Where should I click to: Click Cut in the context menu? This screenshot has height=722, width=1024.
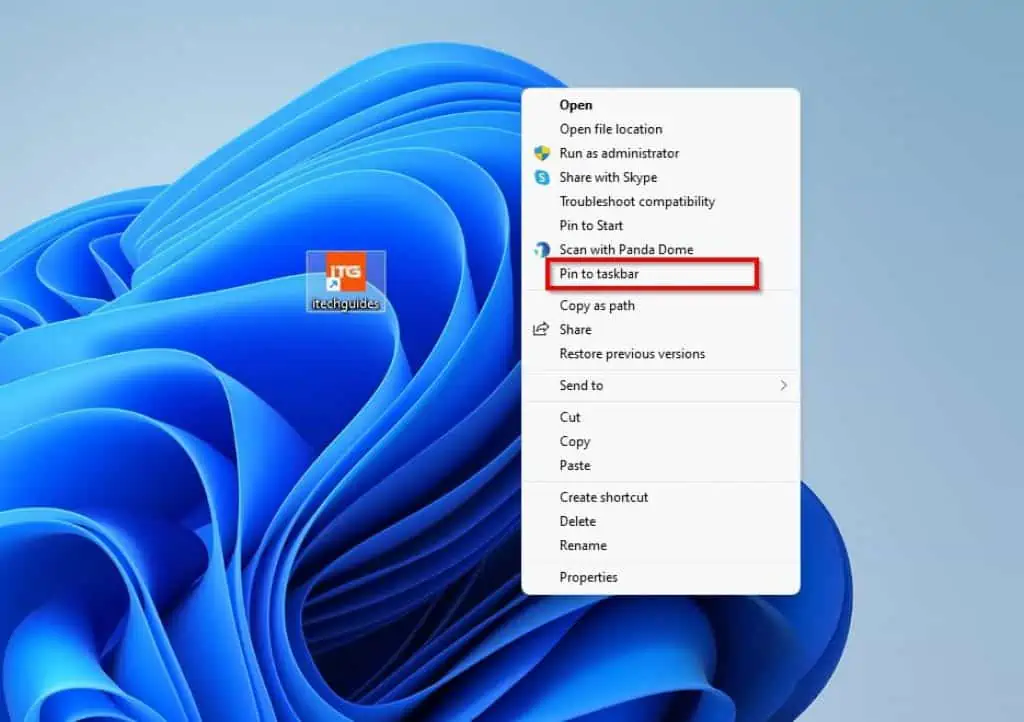570,417
